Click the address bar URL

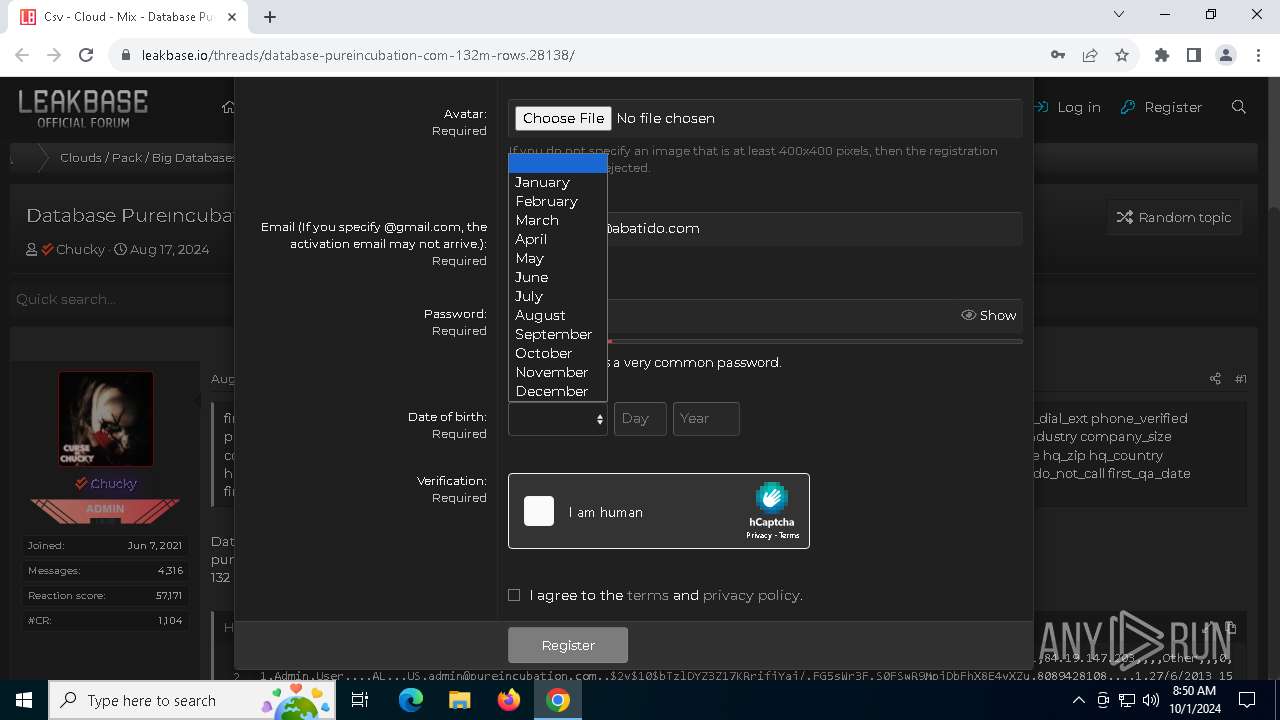358,55
